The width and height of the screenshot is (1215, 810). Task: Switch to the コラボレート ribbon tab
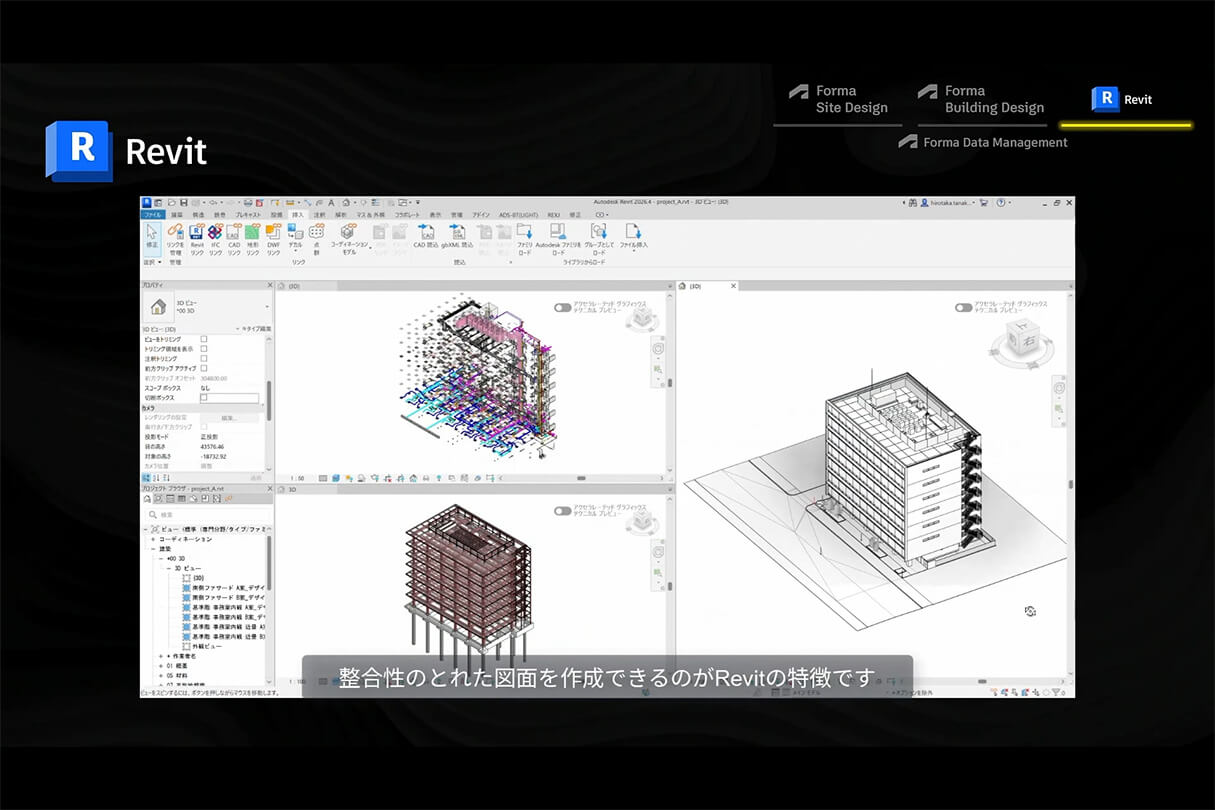pos(407,214)
